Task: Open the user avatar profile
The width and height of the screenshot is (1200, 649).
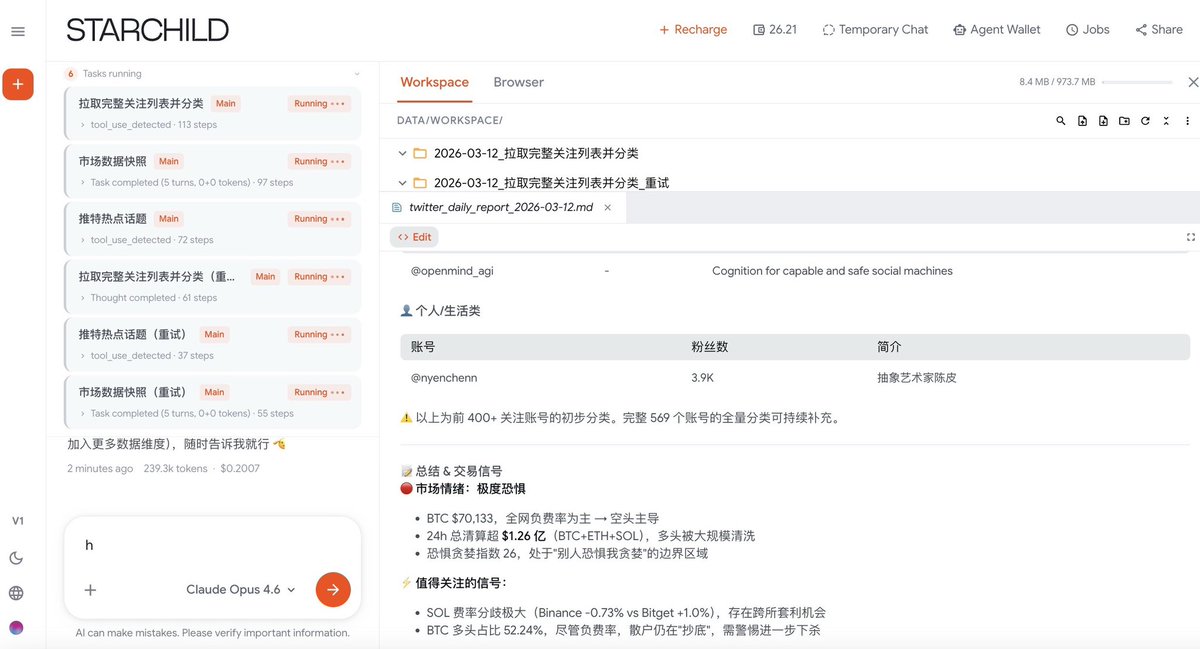Action: (17, 628)
